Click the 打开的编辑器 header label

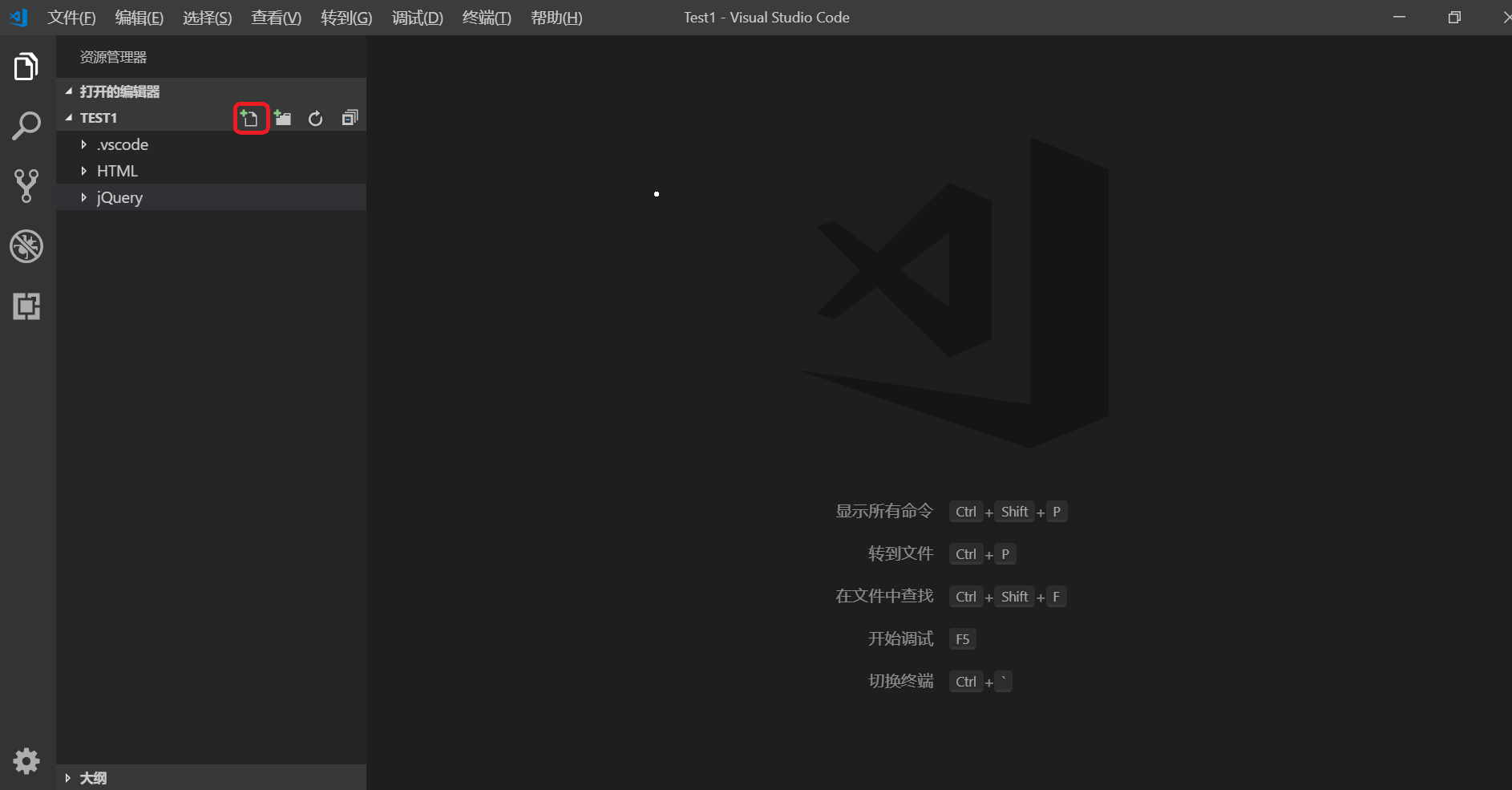pyautogui.click(x=119, y=91)
